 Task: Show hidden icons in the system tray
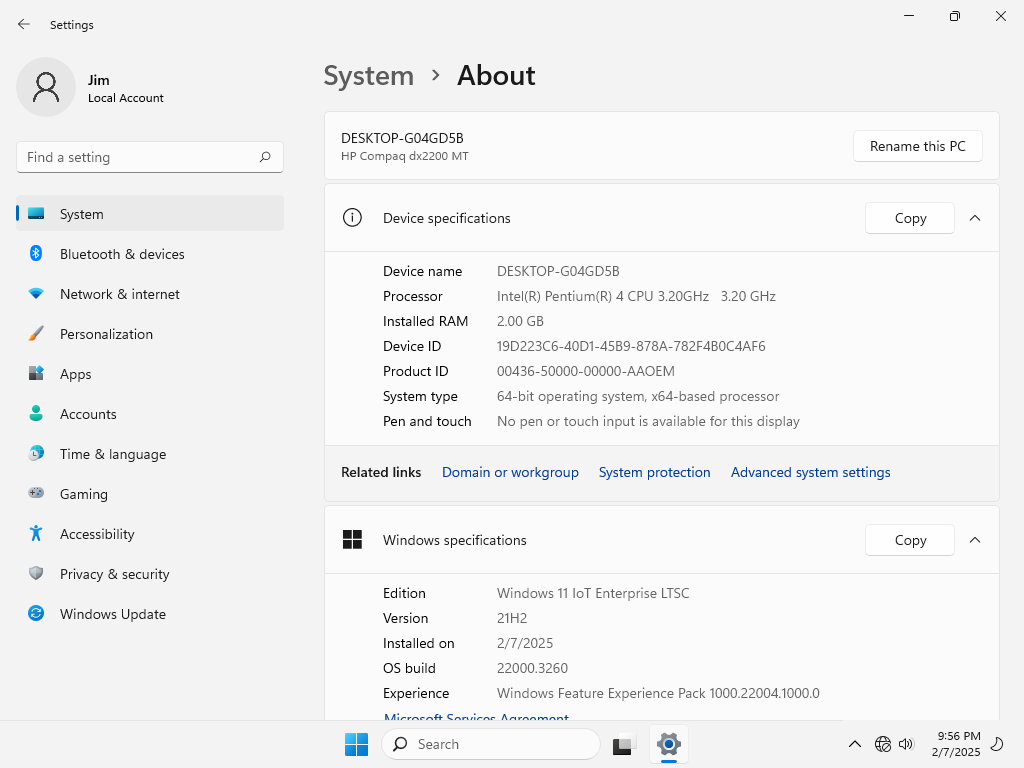(854, 744)
